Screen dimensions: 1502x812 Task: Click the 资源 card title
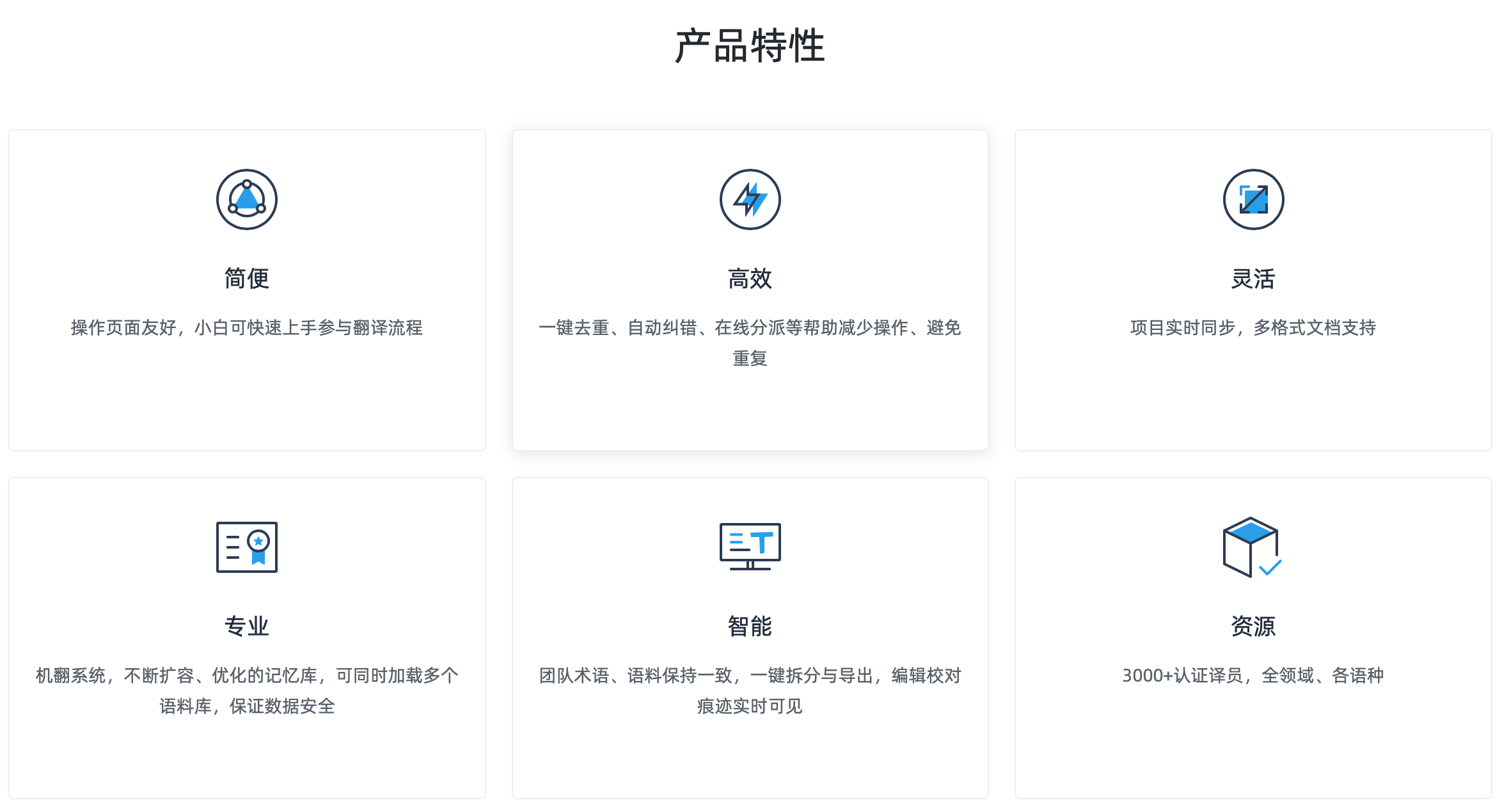click(1254, 627)
